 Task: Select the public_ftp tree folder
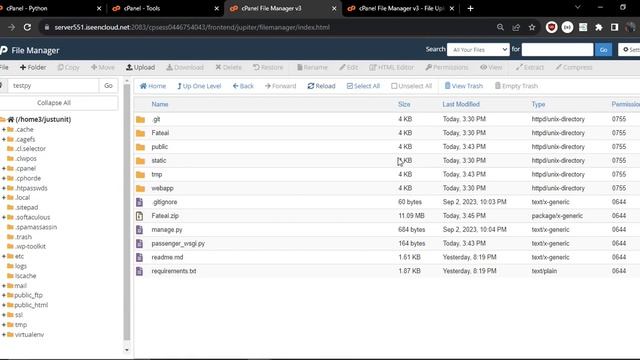coord(28,295)
